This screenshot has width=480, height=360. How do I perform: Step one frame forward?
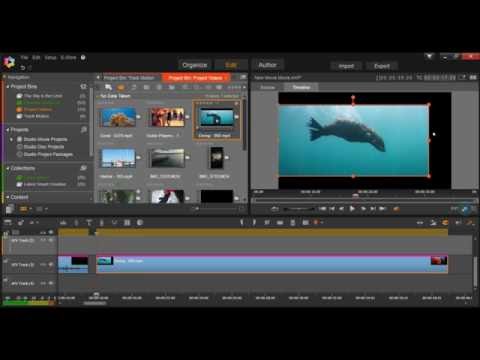363,209
